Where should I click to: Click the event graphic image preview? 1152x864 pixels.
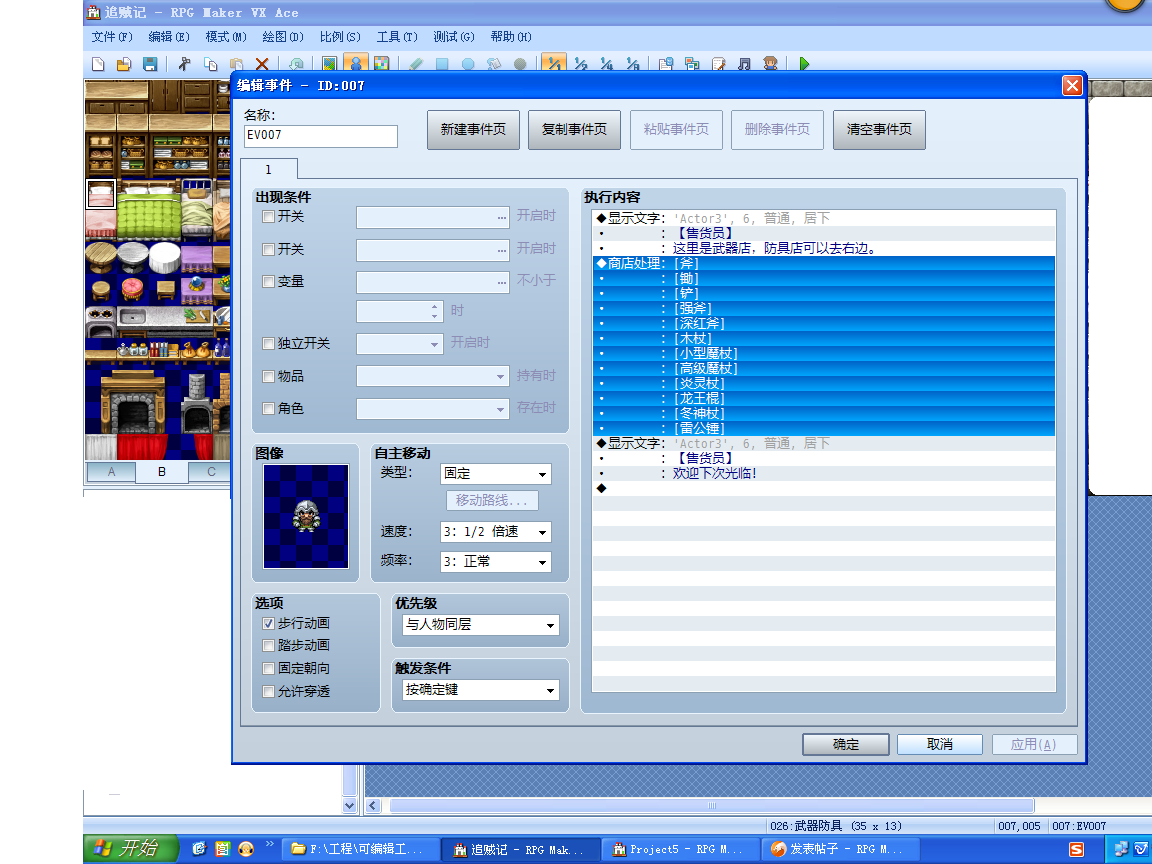[306, 516]
